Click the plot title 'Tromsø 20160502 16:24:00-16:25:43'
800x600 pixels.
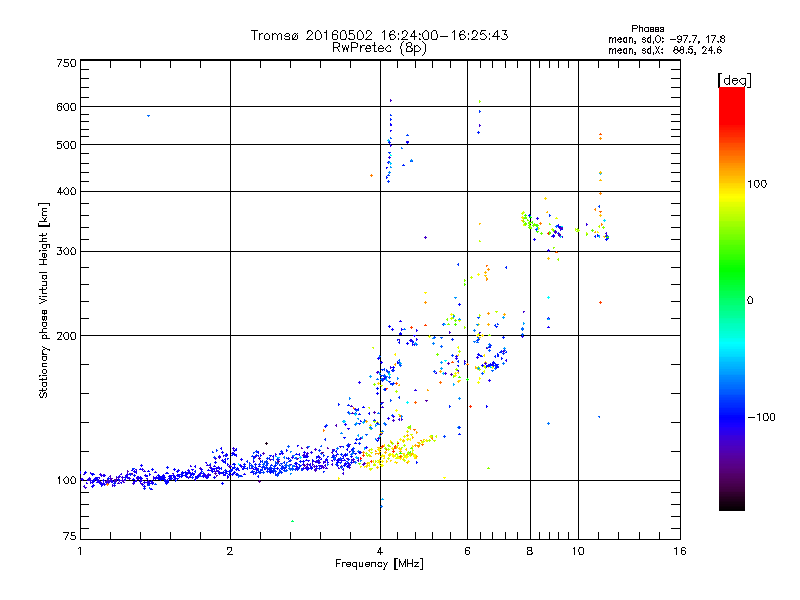pos(379,35)
